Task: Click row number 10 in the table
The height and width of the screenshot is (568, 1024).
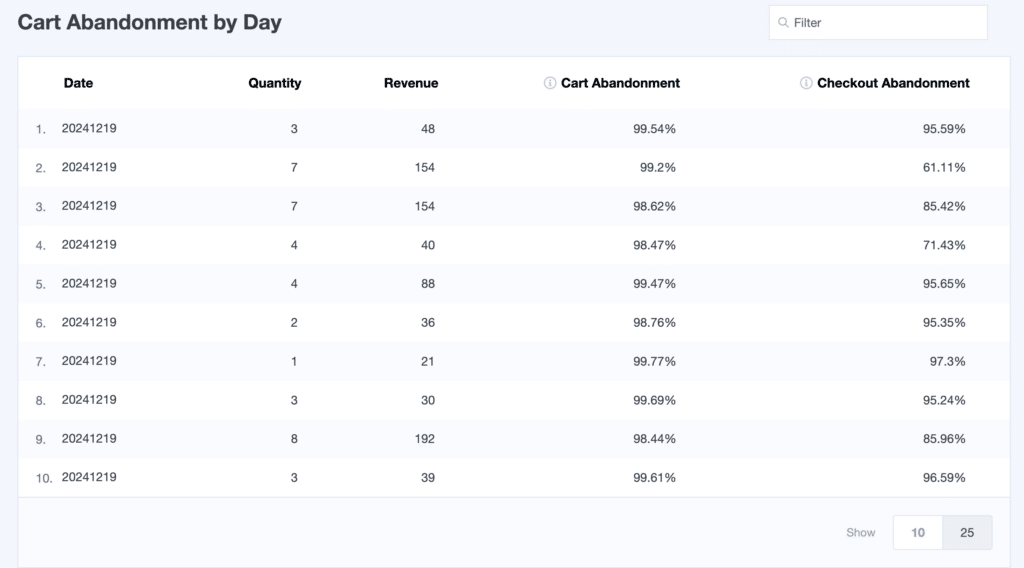Action: pyautogui.click(x=43, y=479)
